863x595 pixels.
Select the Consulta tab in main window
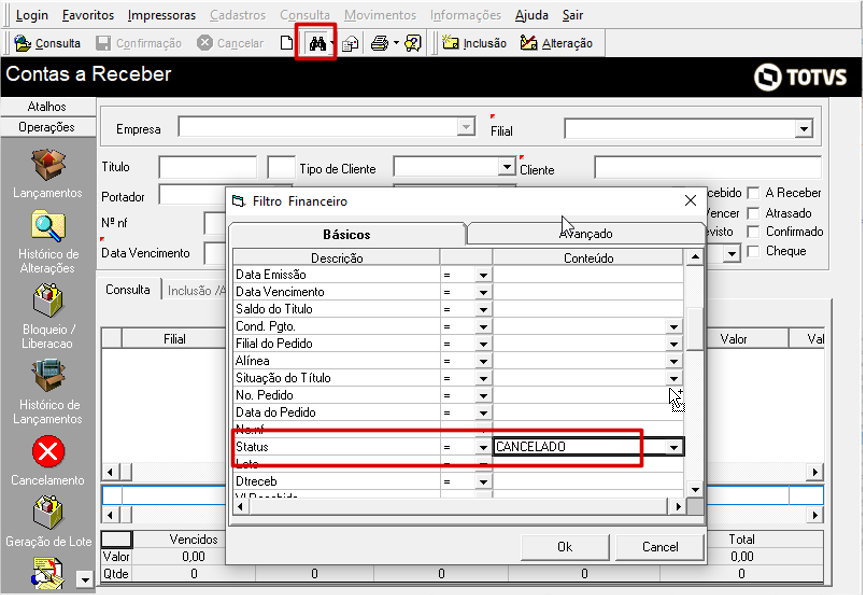click(128, 290)
